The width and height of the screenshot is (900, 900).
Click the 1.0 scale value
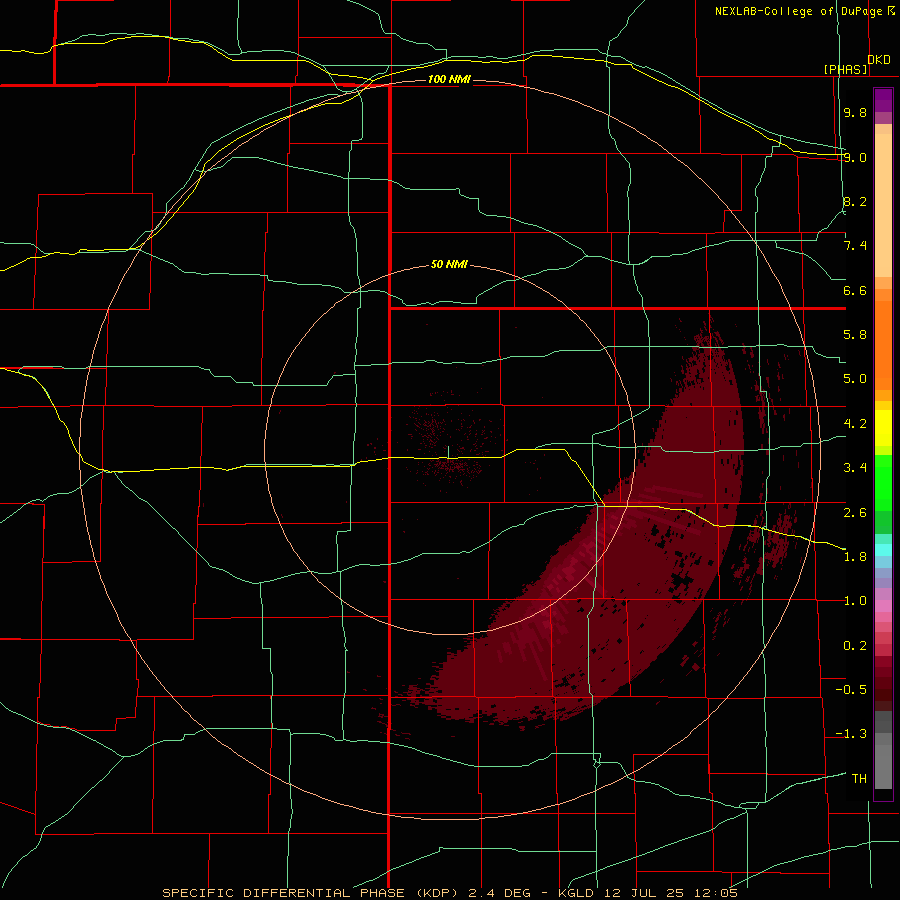coord(855,601)
